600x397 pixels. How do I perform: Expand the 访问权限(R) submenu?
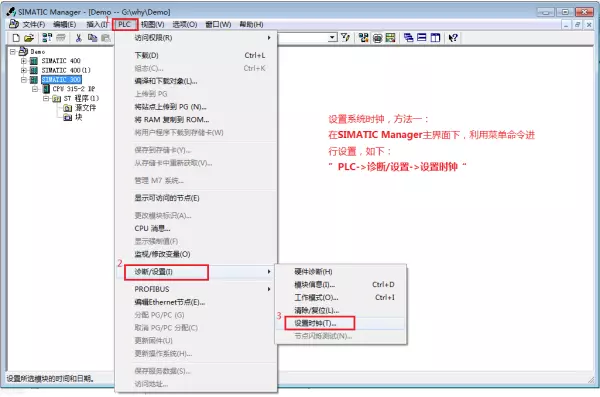tap(196, 38)
